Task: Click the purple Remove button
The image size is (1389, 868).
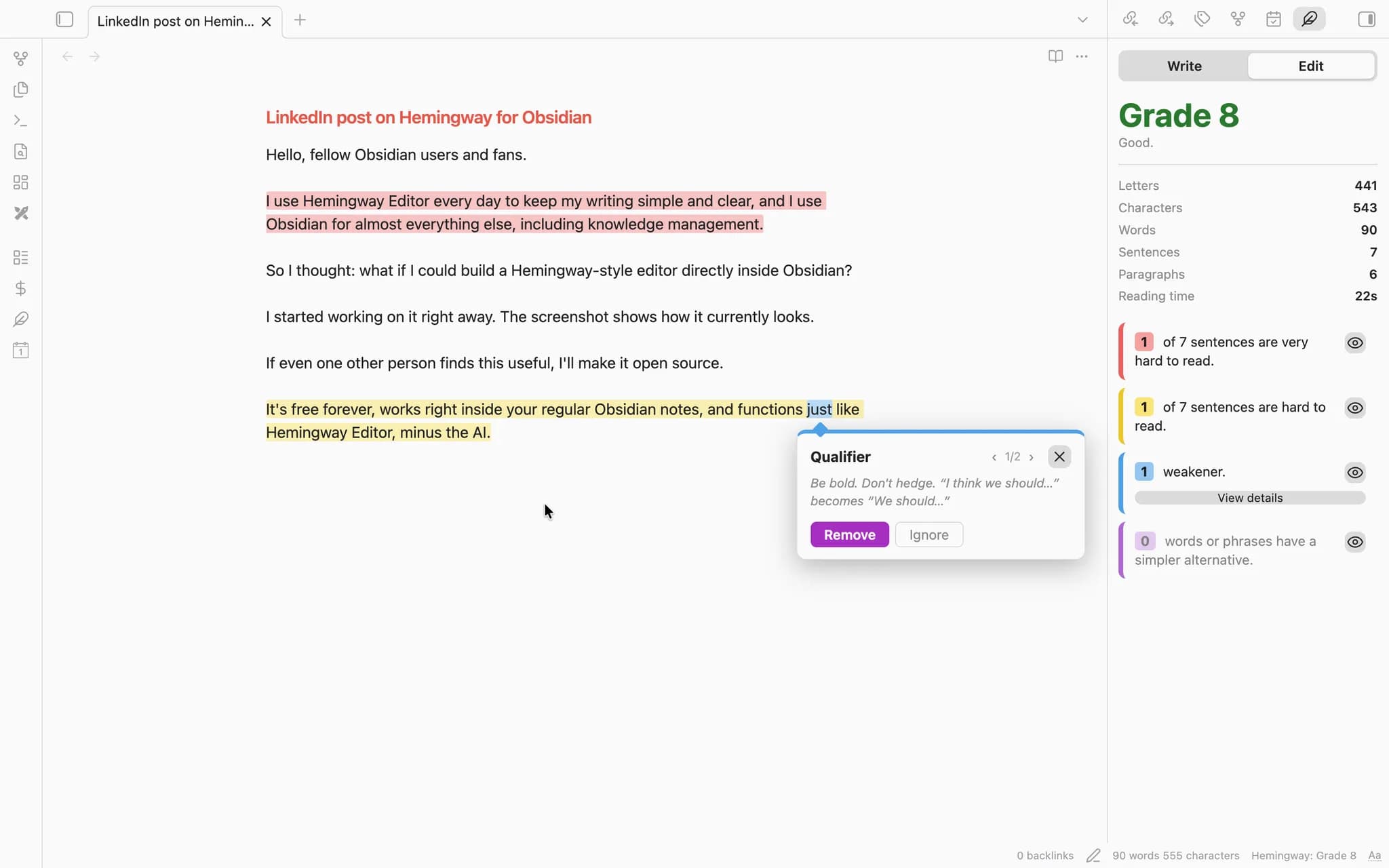Action: pyautogui.click(x=849, y=535)
